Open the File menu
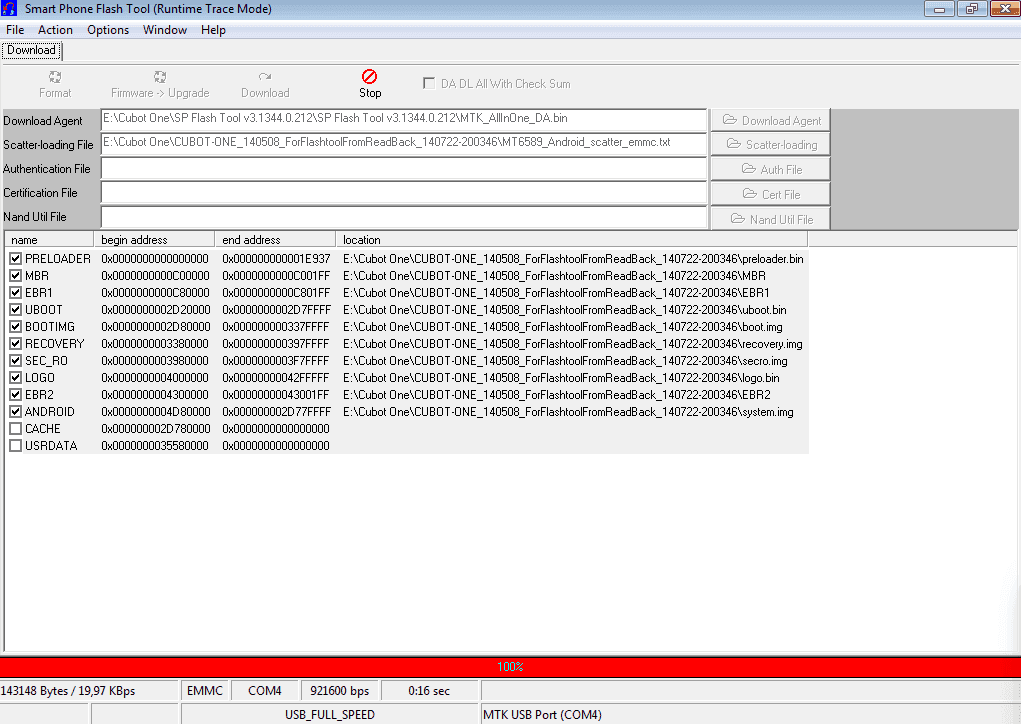Viewport: 1021px width, 724px height. point(15,30)
